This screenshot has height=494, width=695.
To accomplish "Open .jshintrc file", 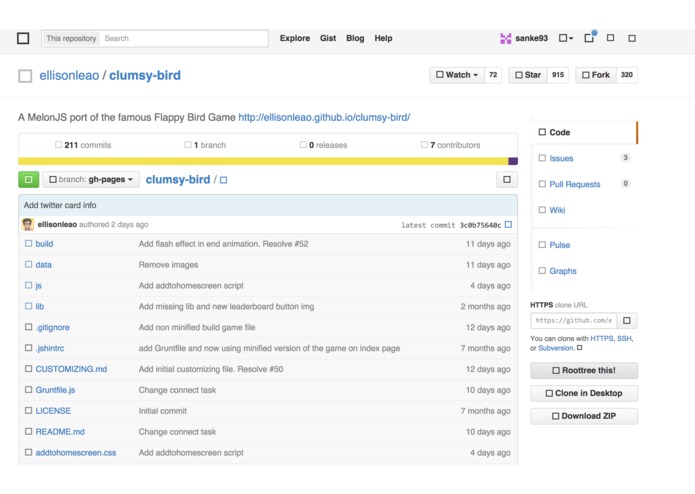I will 50,348.
